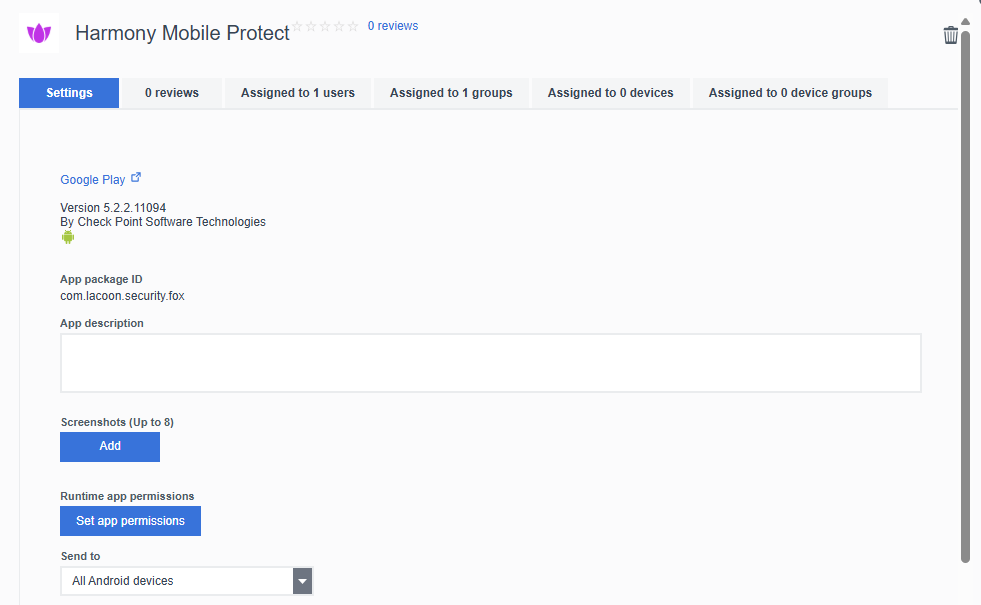Click the Screenshots (Up to 8) label
981x605 pixels.
pyautogui.click(x=117, y=422)
